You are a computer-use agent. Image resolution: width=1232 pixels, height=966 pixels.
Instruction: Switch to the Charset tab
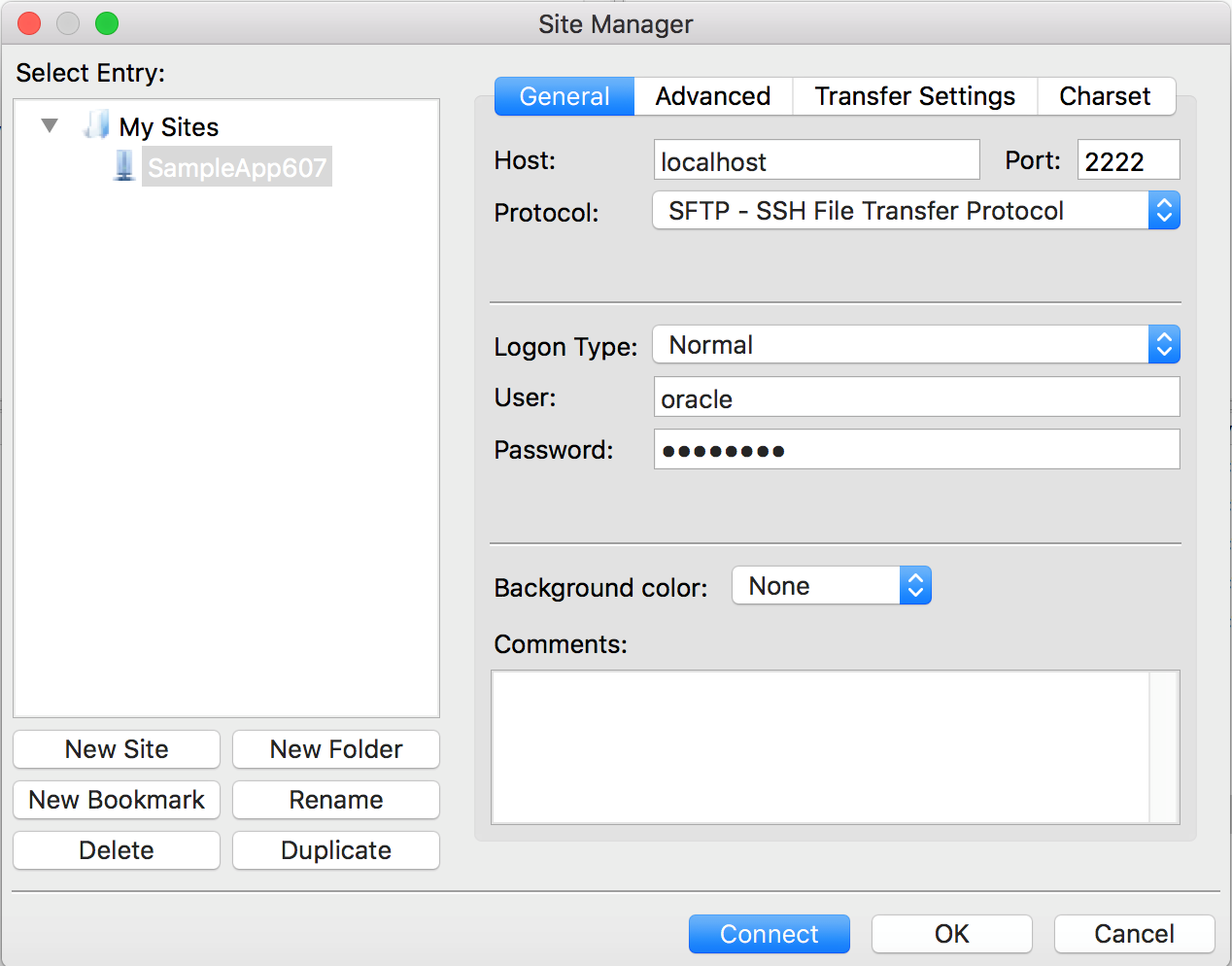[1105, 96]
